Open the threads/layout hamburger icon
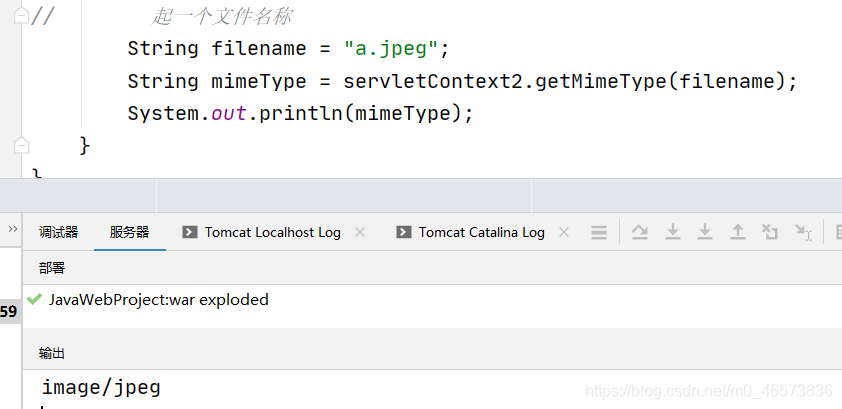 [599, 232]
